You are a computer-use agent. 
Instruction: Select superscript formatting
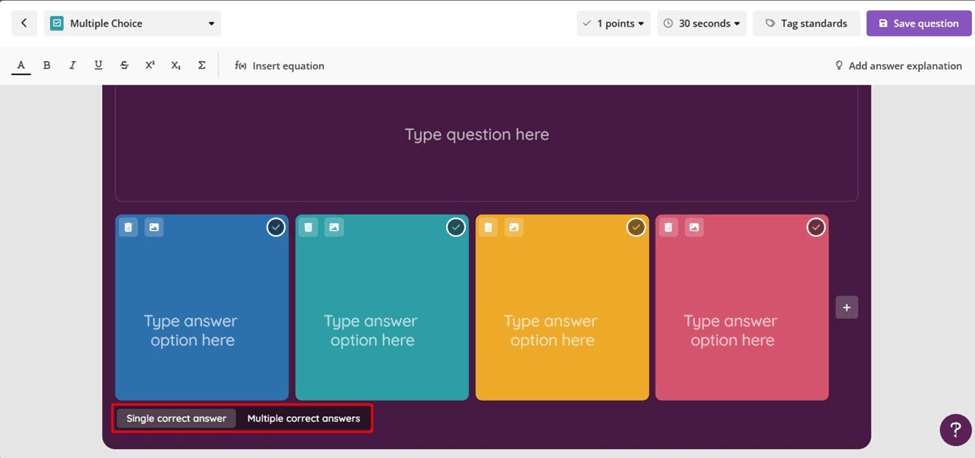click(x=150, y=65)
